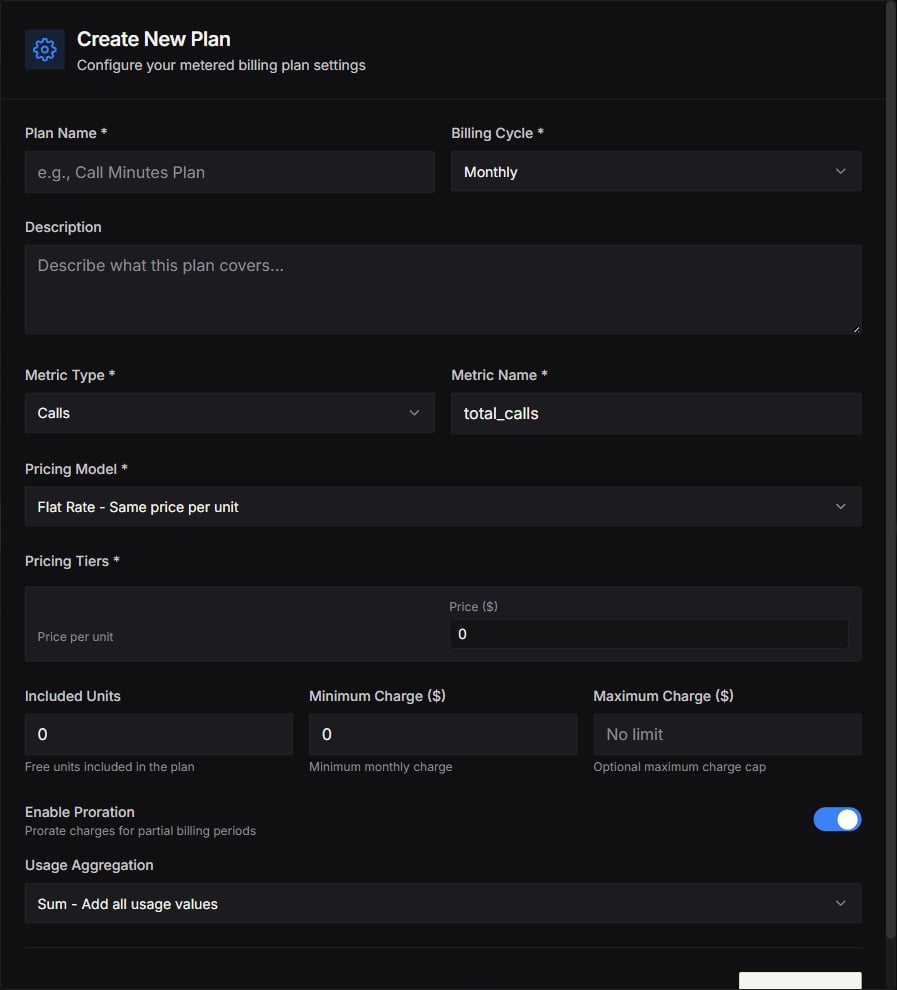Screen dimensions: 897x990
Task: Click 'Optional maximum charge cap' hint text
Action: [679, 766]
